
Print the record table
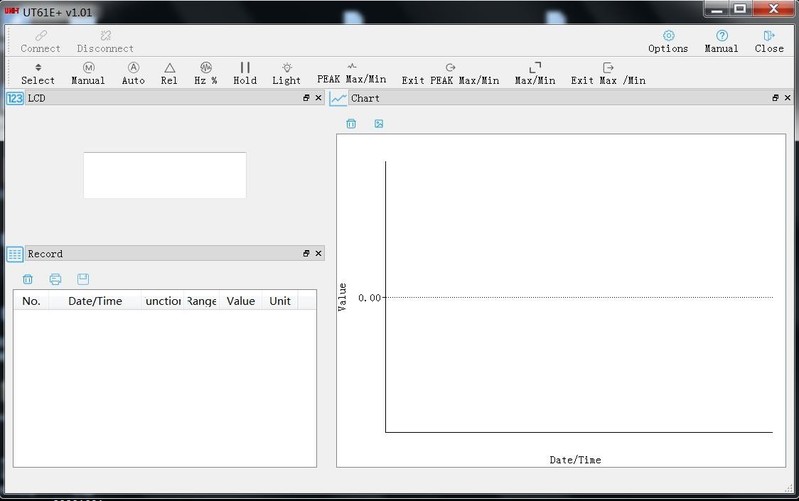point(55,279)
